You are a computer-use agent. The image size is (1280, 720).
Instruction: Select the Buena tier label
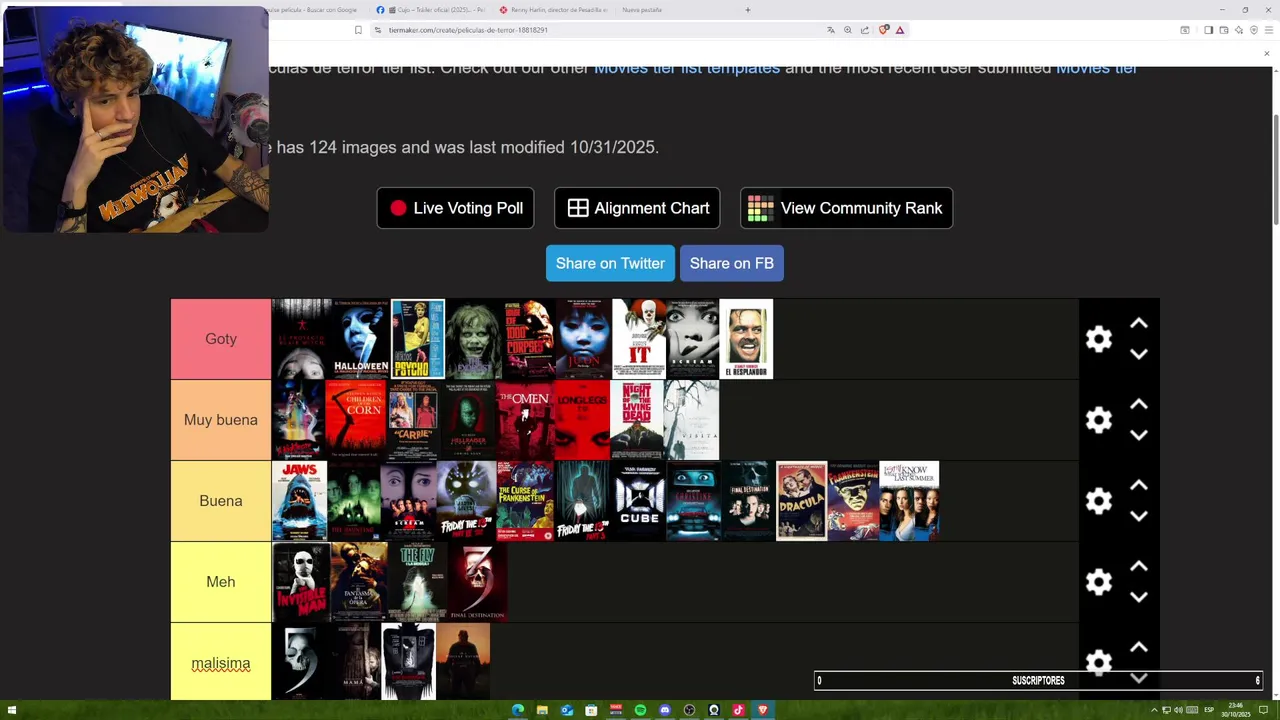[x=221, y=501]
